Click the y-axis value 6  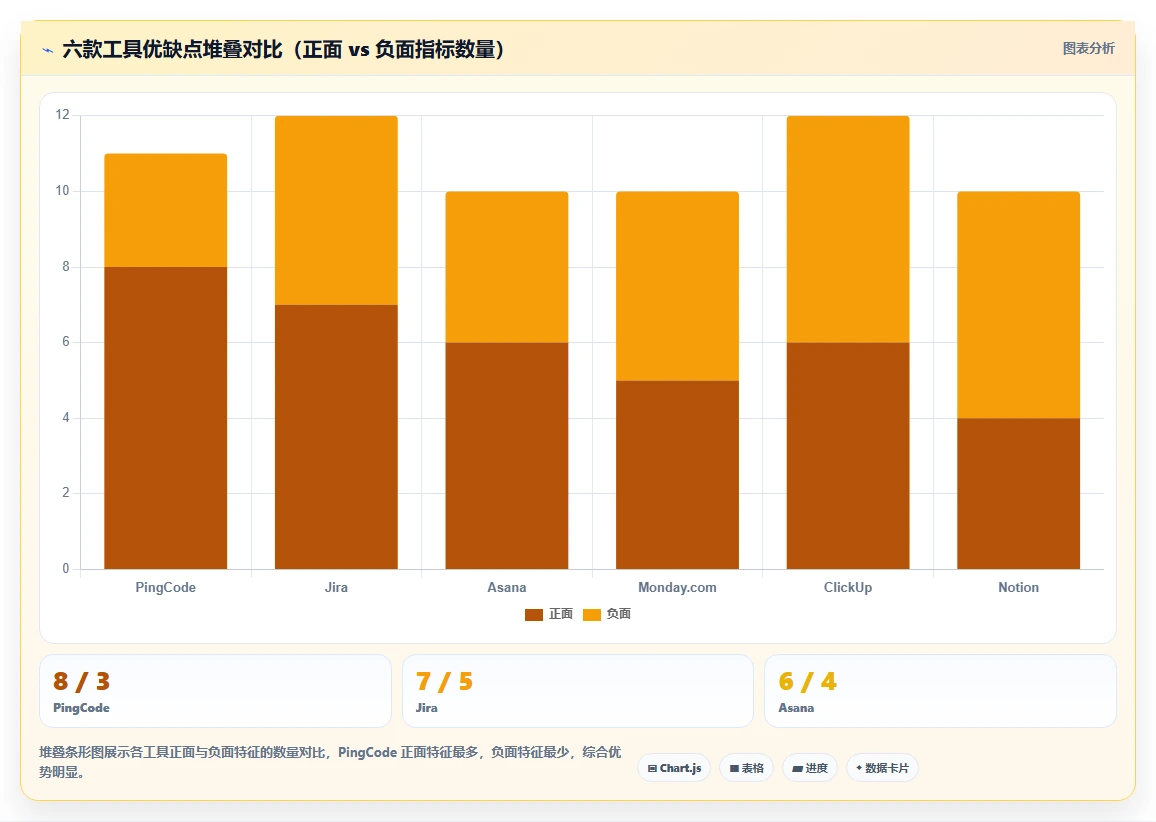pos(66,342)
